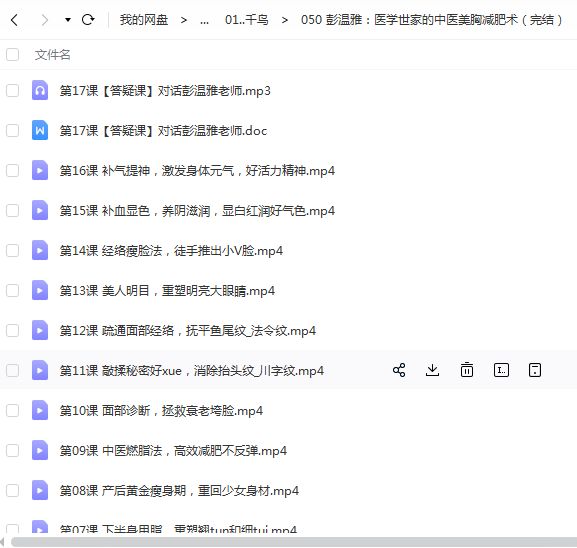Click the headphone icon of the 第17课 mp3 file
Screen dimensions: 577x548
[x=40, y=90]
